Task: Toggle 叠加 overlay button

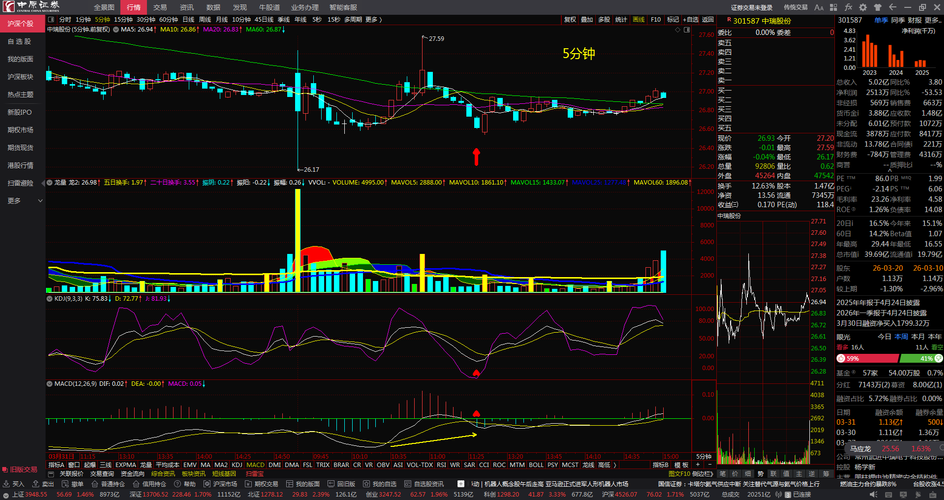Action: click(586, 19)
